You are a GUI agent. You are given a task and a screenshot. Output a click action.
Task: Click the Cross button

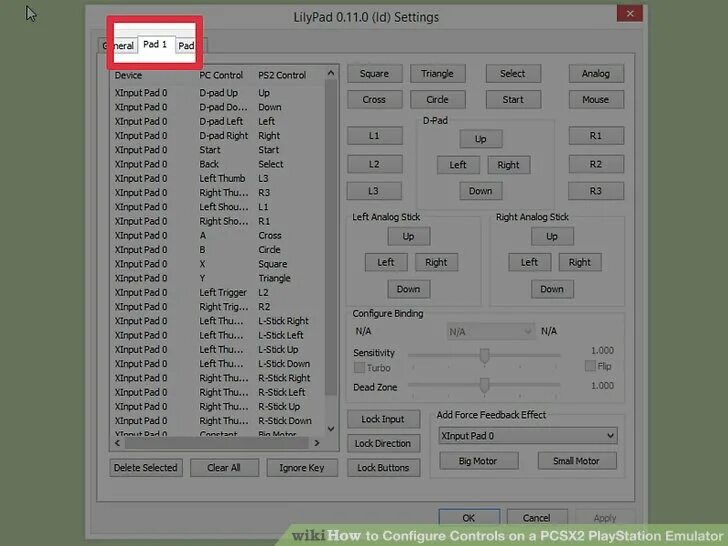(x=374, y=100)
